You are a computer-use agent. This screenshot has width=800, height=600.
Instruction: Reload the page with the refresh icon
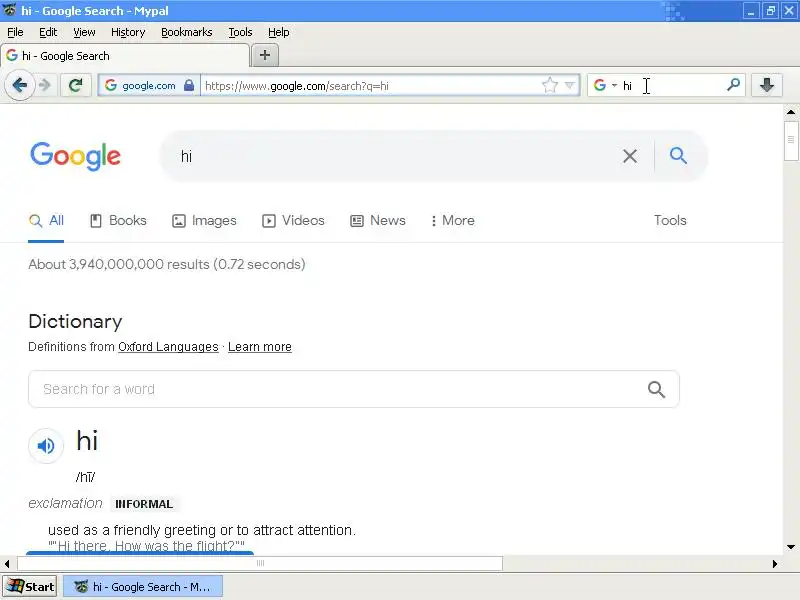pyautogui.click(x=76, y=85)
